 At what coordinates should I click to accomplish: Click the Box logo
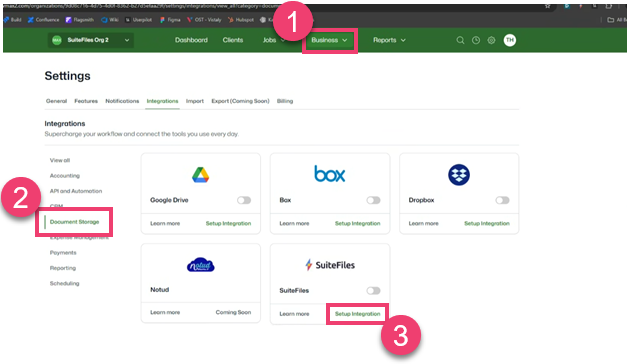tap(329, 174)
